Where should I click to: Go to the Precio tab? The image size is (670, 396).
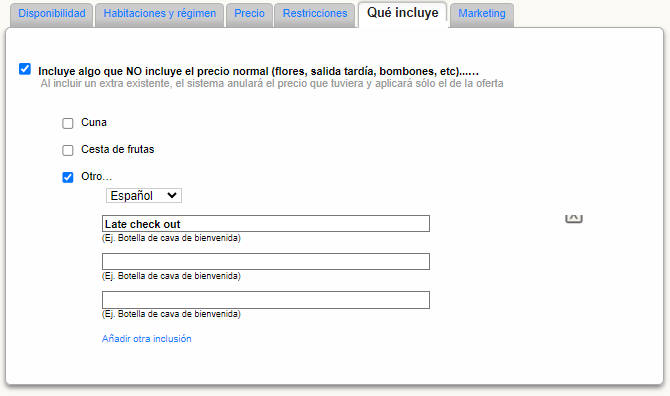pos(249,14)
